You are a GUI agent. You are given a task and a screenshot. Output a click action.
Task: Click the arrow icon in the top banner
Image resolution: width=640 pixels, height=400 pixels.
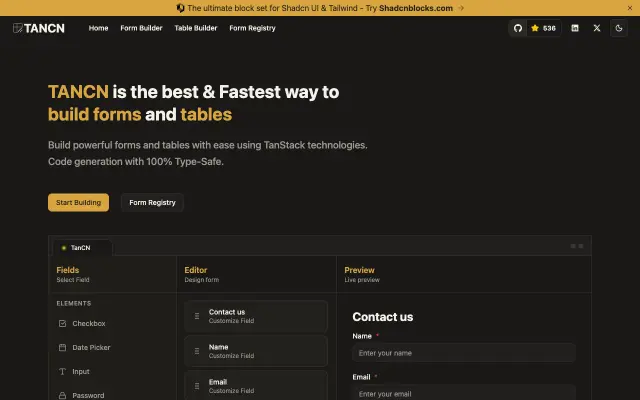click(x=461, y=8)
